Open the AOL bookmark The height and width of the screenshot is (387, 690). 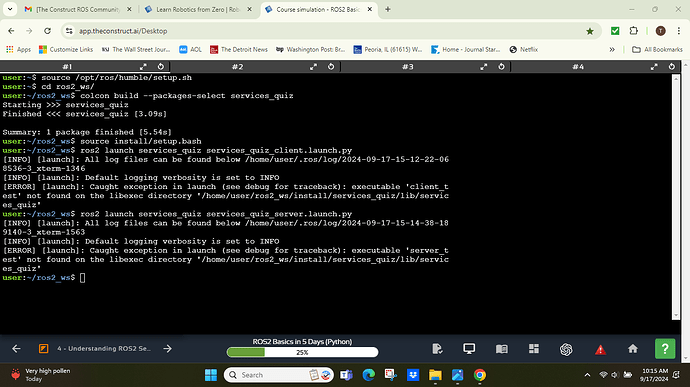click(x=190, y=50)
